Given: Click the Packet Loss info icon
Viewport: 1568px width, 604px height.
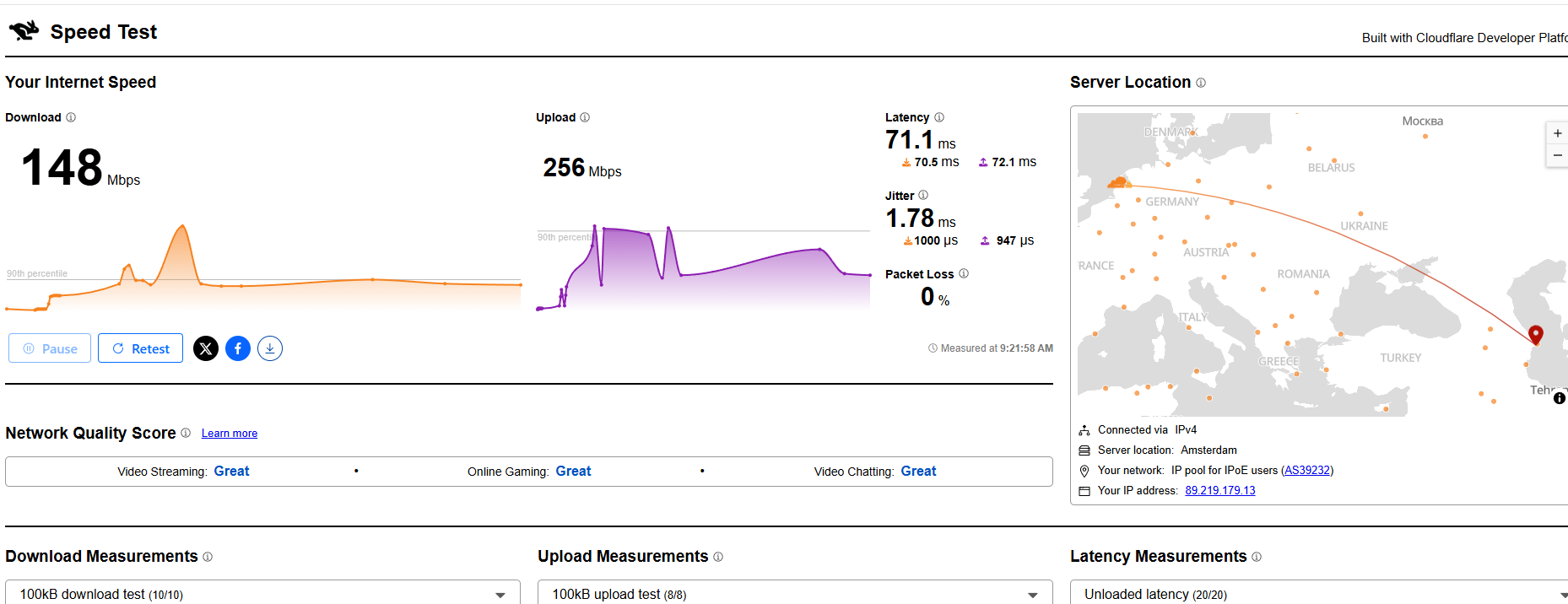Looking at the screenshot, I should point(964,273).
